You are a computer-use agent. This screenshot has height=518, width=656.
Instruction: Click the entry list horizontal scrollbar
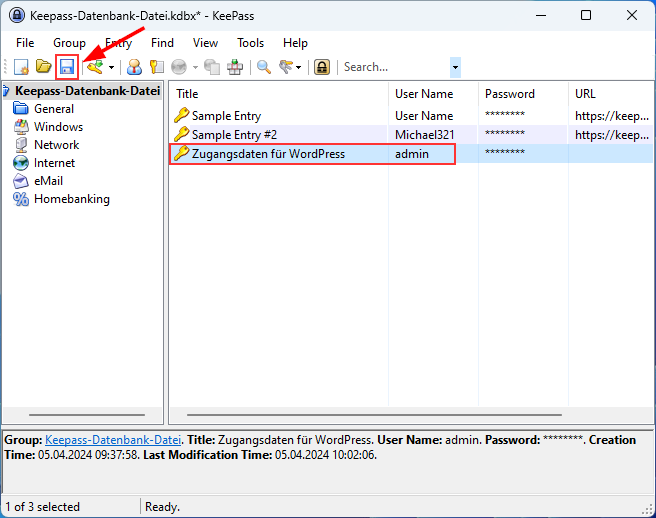coord(374,415)
